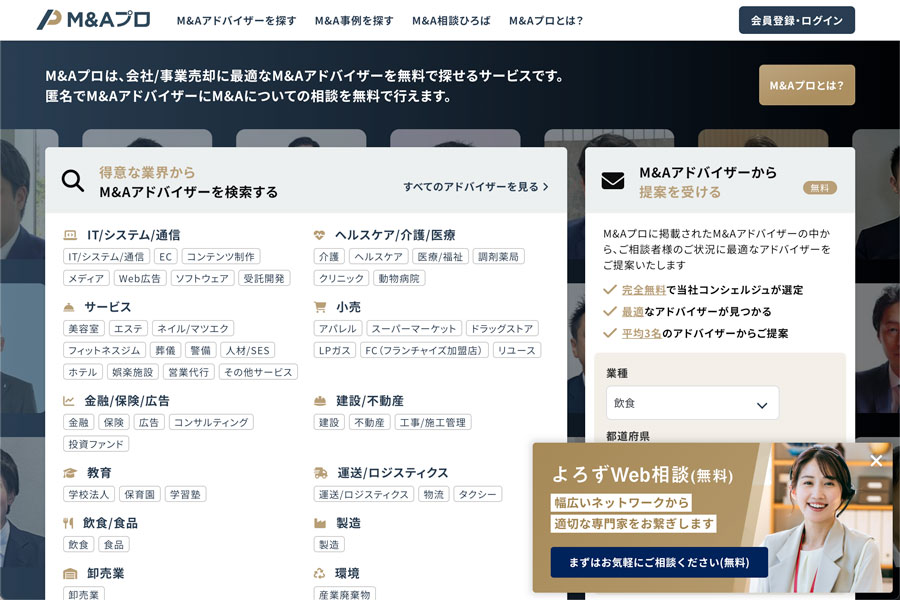900x600 pixels.
Task: Open M&A事例を探す menu
Action: pyautogui.click(x=354, y=21)
